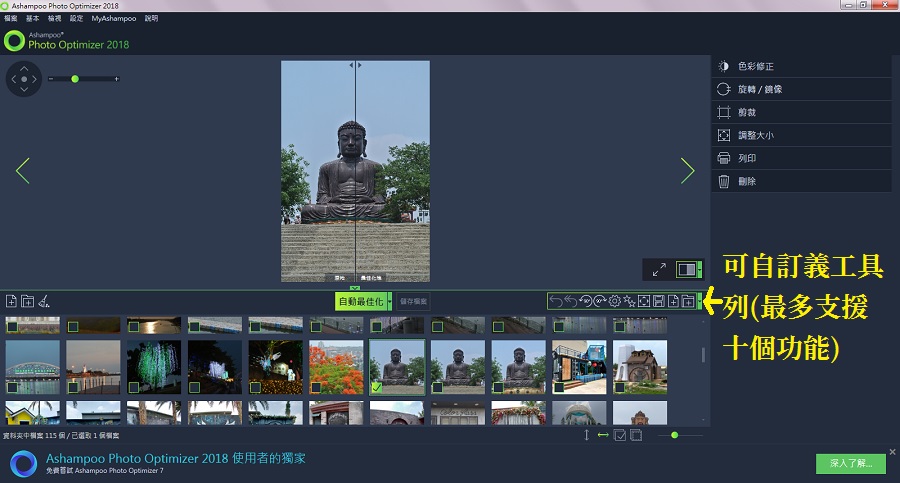Click the horizontal green arrows icon
This screenshot has width=900, height=483.
(x=603, y=435)
